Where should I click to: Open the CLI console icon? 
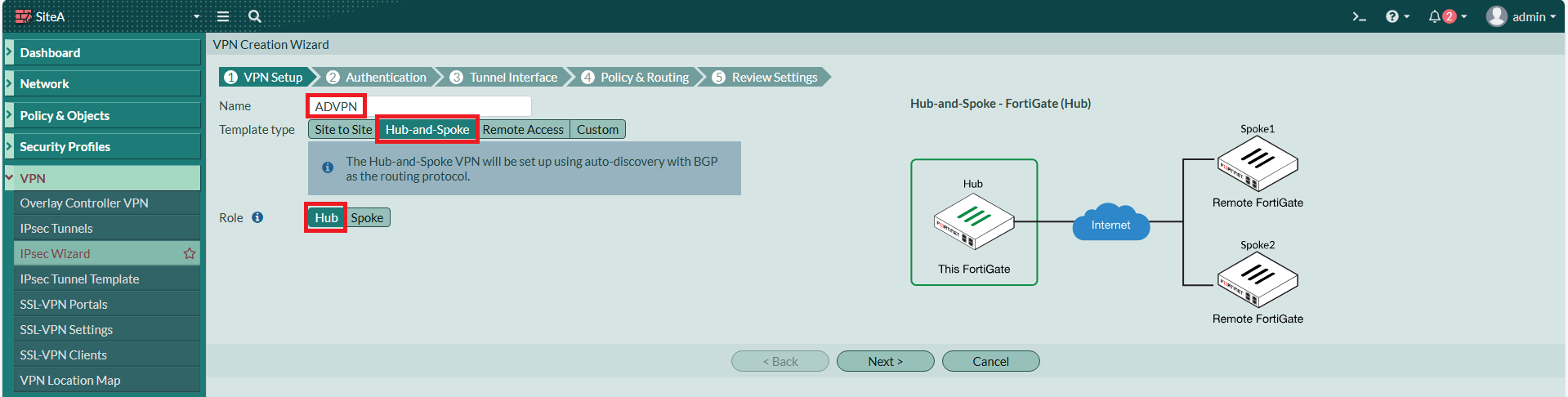point(1359,16)
